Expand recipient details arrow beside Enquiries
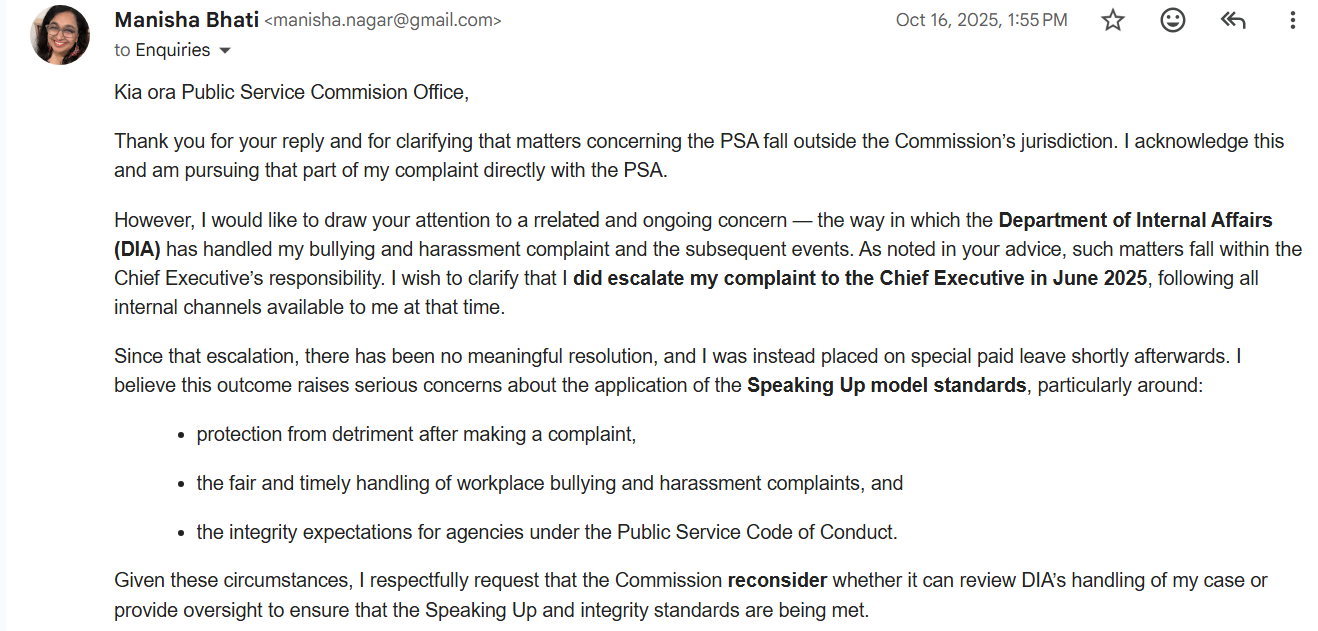 [224, 50]
